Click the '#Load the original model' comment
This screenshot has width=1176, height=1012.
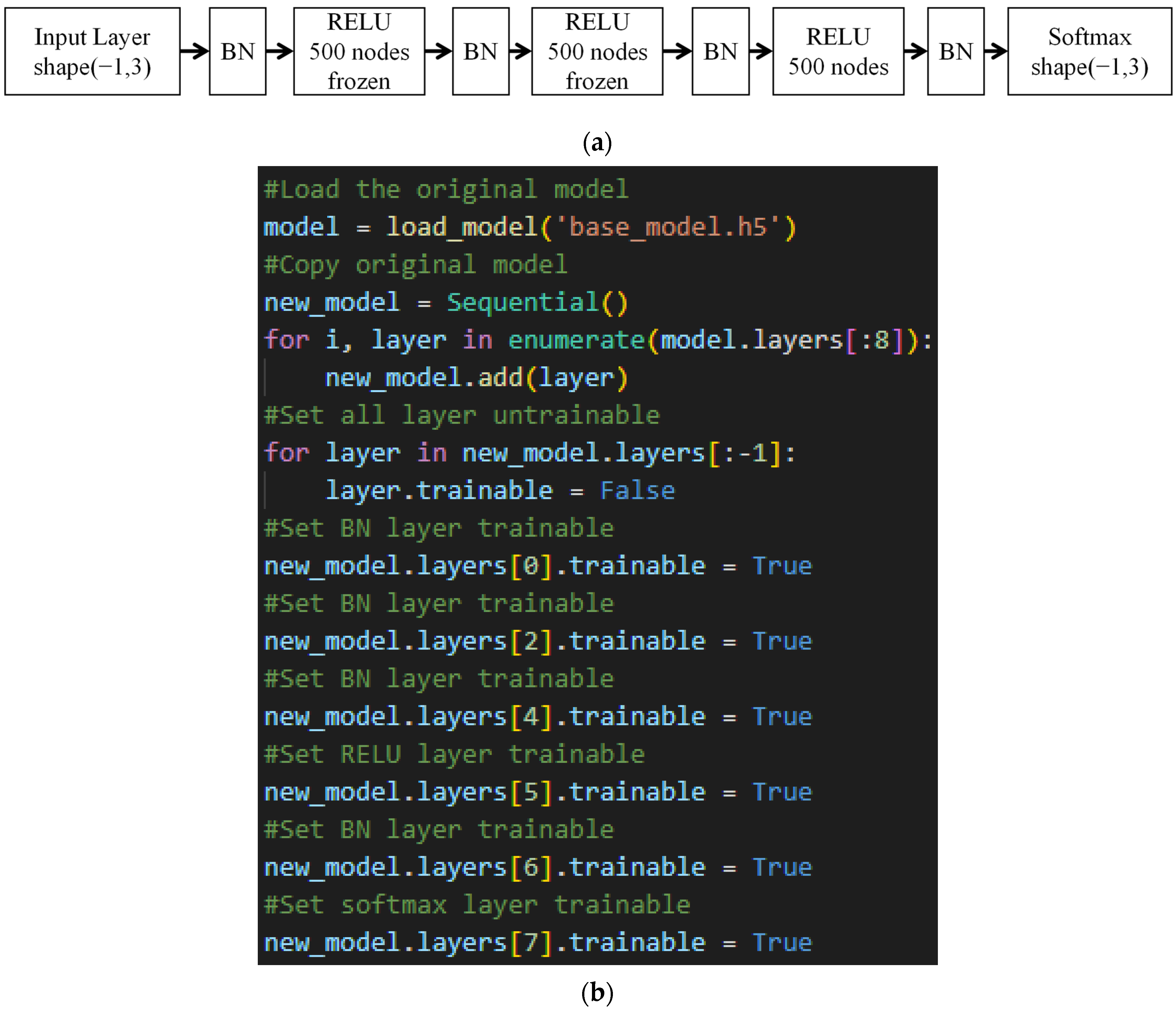446,190
